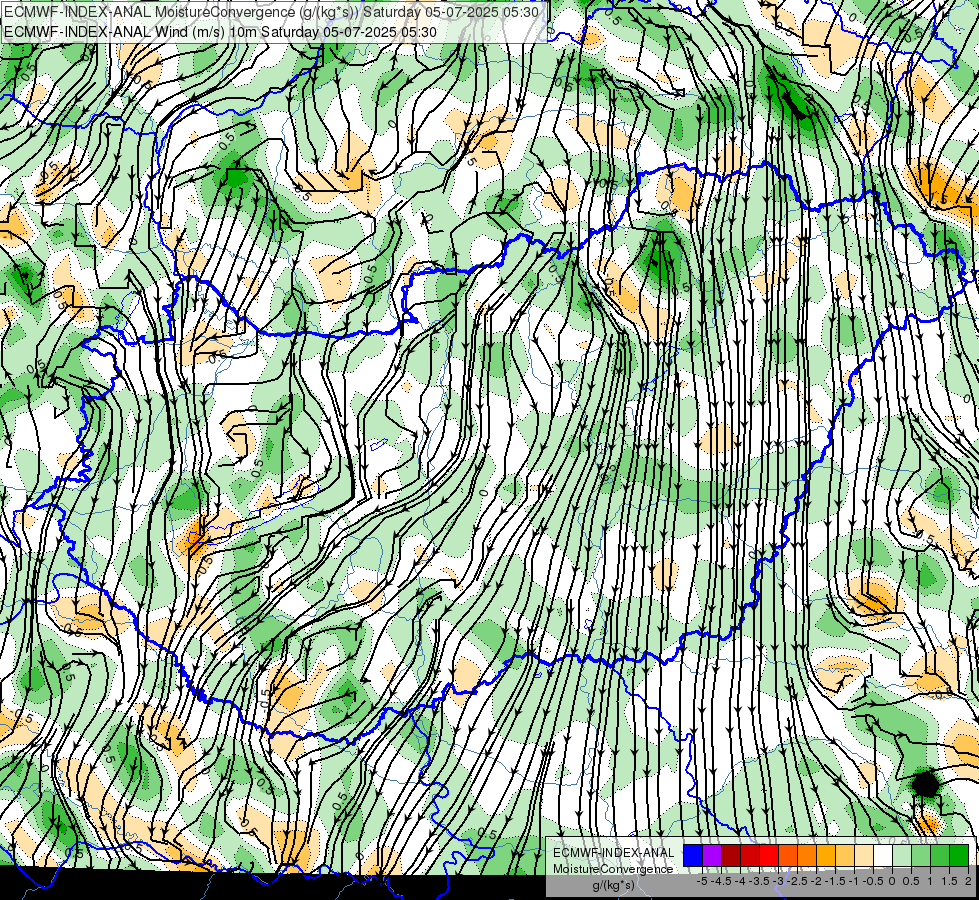This screenshot has width=979, height=900.
Task: Click the purple legend swatch
Action: pyautogui.click(x=712, y=855)
